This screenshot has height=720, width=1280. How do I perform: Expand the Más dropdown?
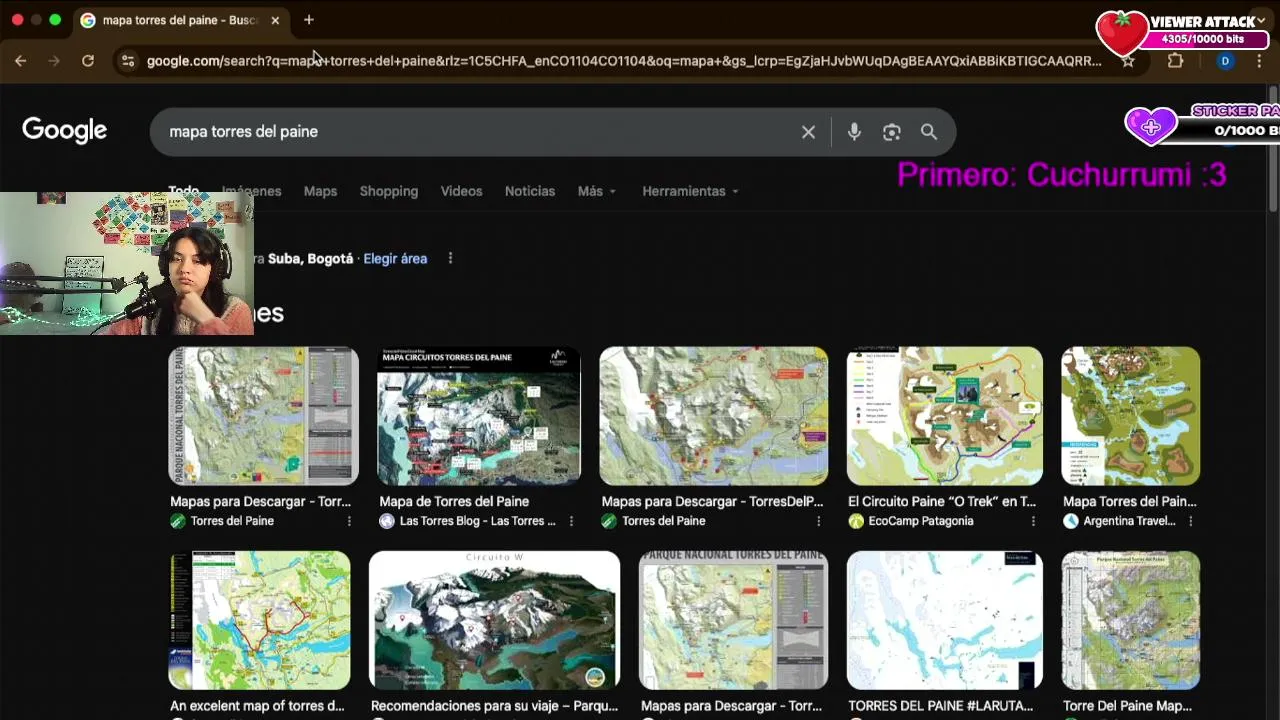point(597,191)
